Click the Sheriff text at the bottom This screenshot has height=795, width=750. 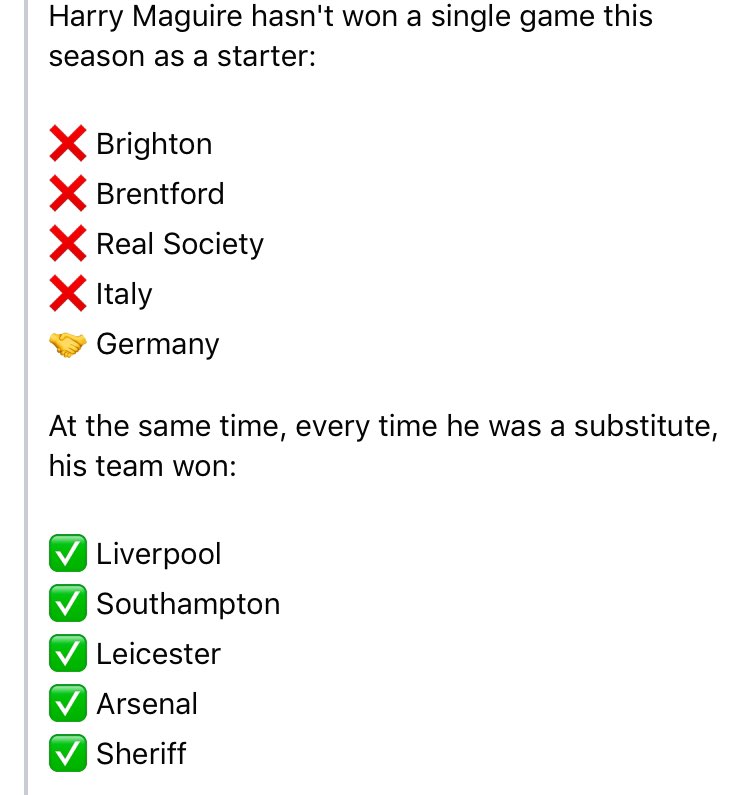coord(141,753)
